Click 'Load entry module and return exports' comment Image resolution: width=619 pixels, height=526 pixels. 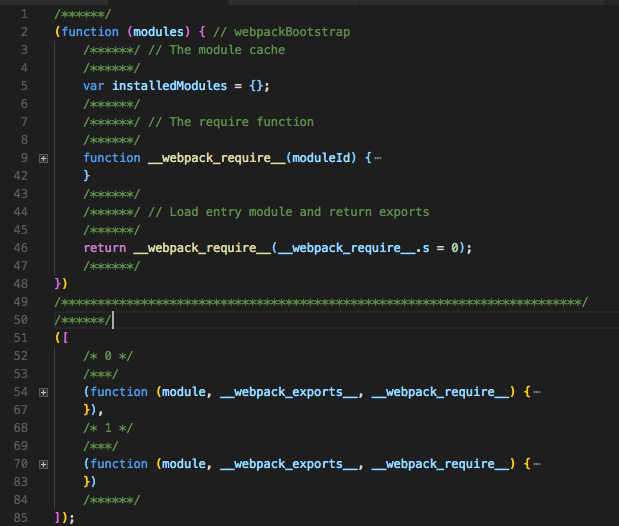click(299, 212)
